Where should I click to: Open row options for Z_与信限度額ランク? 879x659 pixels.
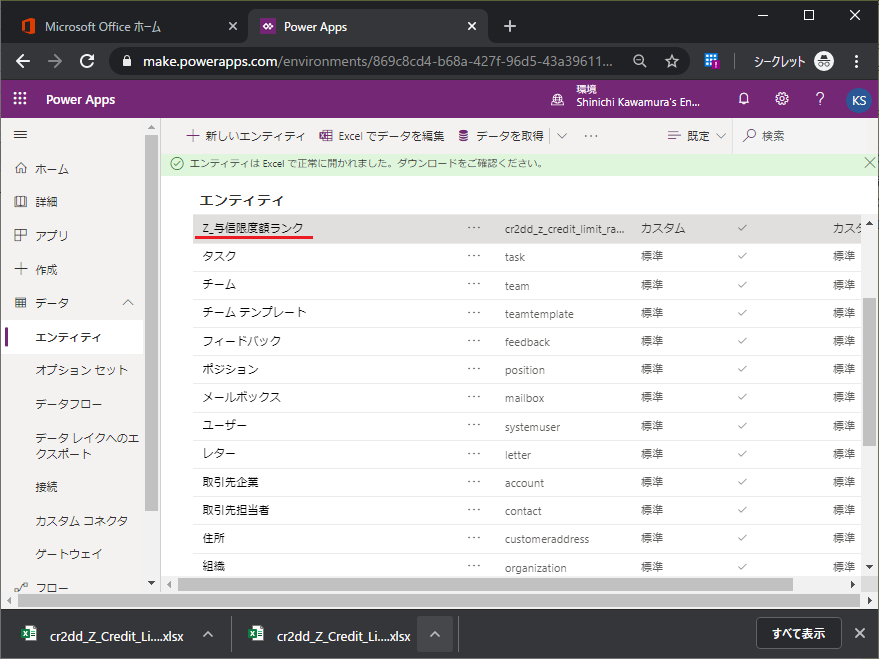click(x=474, y=228)
